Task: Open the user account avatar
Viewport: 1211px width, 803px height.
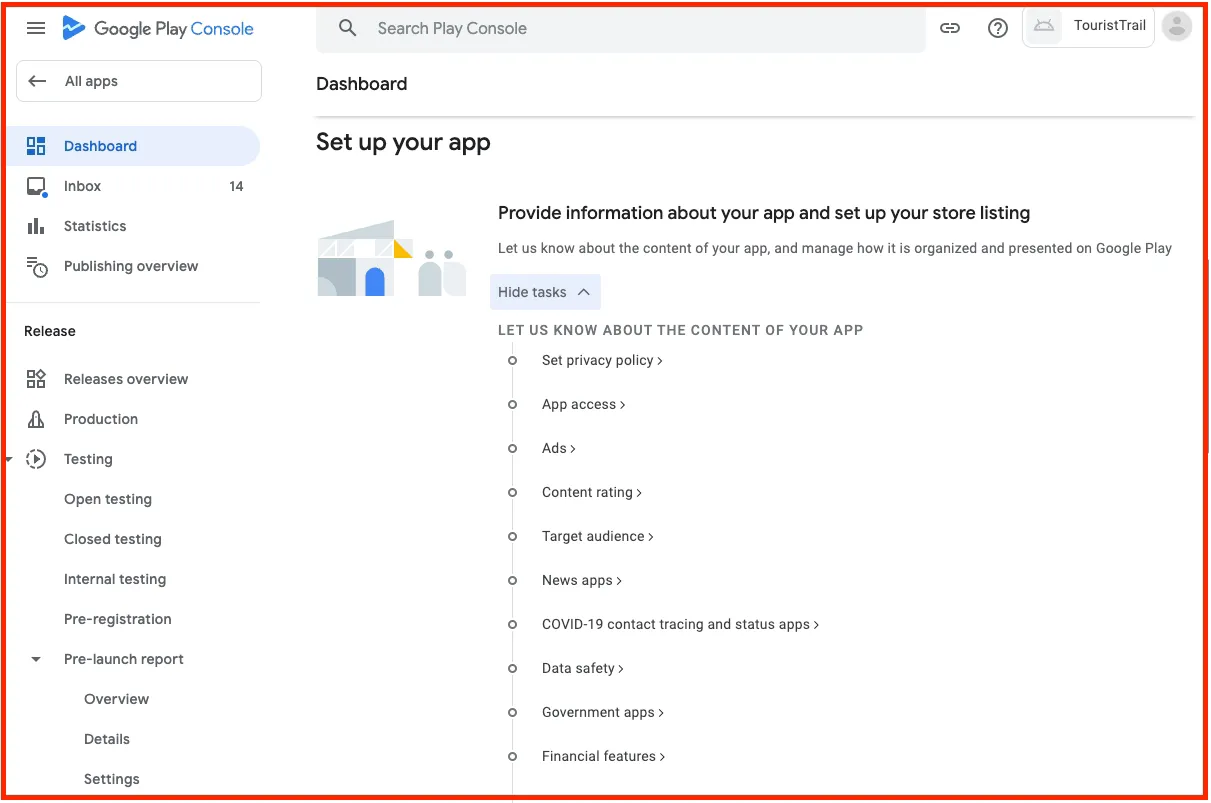Action: coord(1178,27)
